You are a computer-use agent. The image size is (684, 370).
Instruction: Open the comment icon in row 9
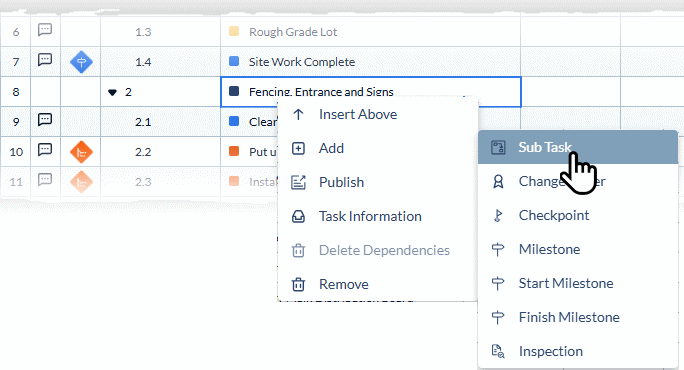point(45,120)
